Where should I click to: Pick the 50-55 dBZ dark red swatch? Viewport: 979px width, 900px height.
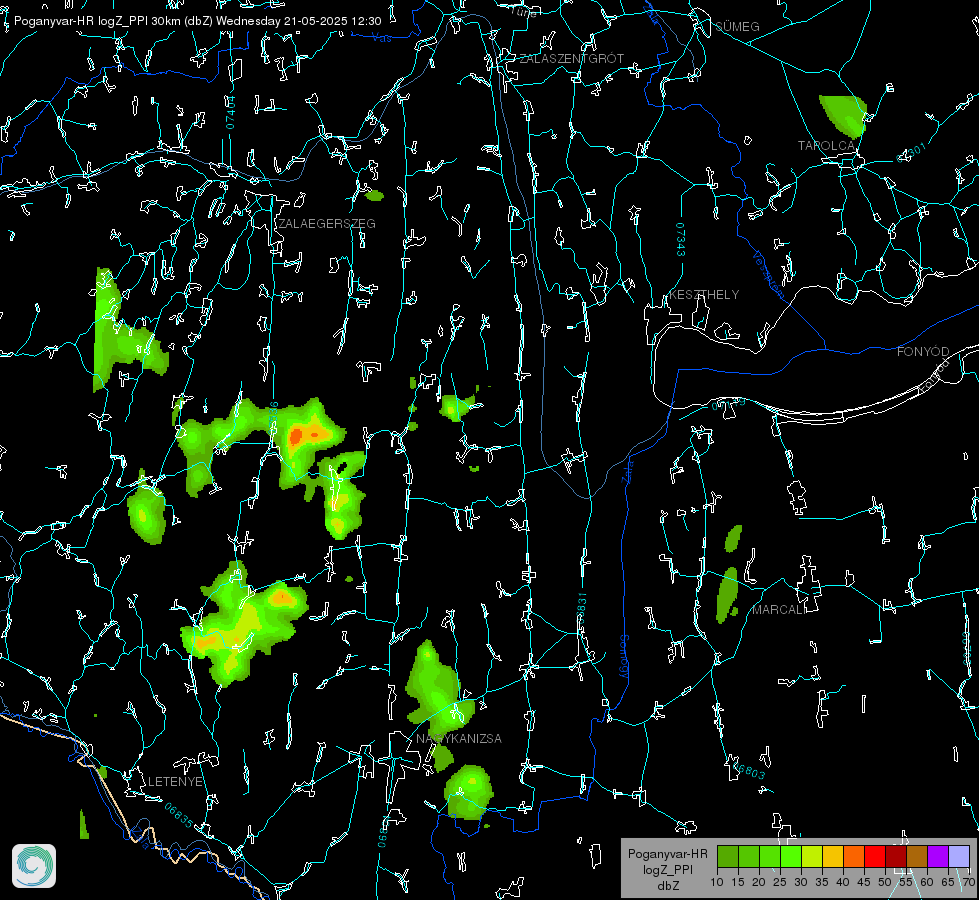[896, 856]
